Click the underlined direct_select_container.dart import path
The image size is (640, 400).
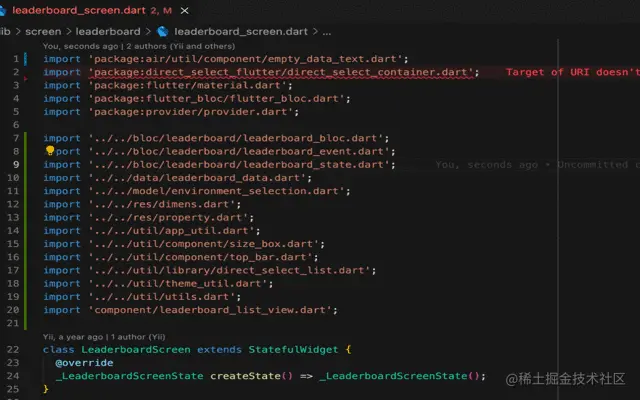coord(281,72)
